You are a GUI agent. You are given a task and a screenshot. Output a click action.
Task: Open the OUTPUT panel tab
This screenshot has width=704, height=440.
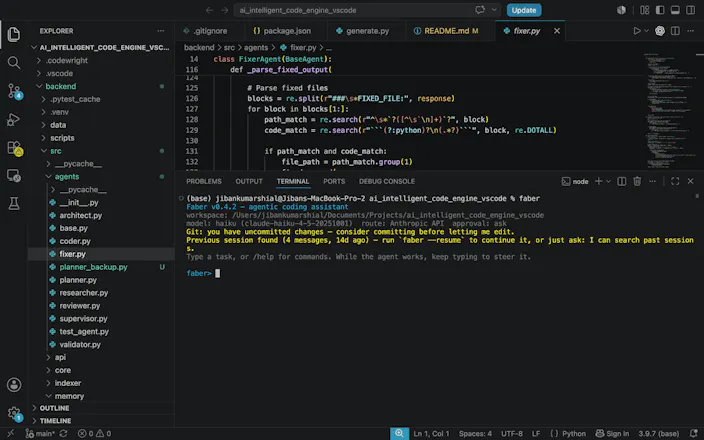tap(249, 181)
